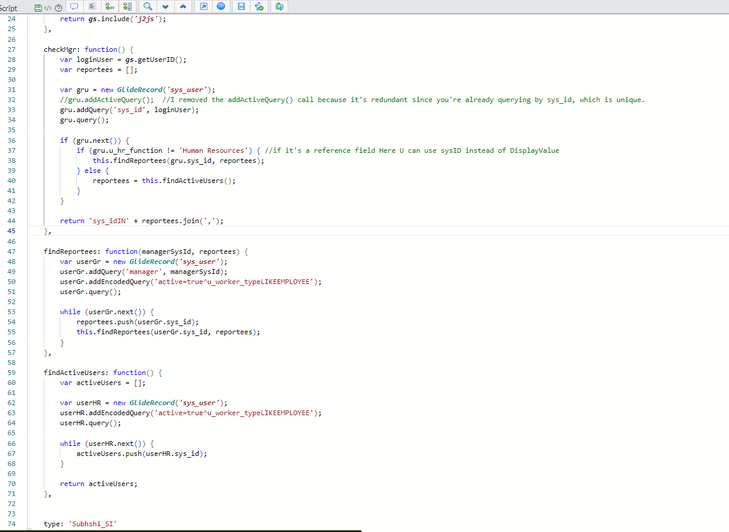Click the 'var loginUser = gs.getUserID();' line
This screenshot has height=532, width=729.
123,60
